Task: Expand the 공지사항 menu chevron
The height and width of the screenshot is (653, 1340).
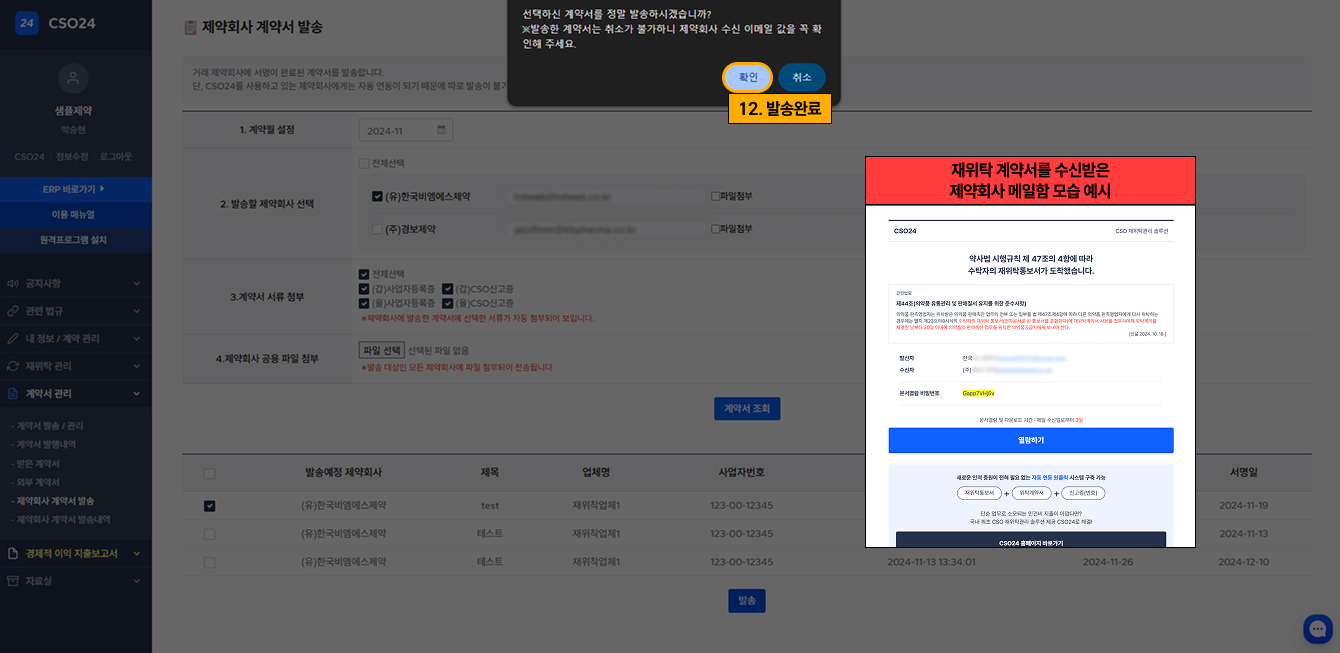Action: pos(136,284)
